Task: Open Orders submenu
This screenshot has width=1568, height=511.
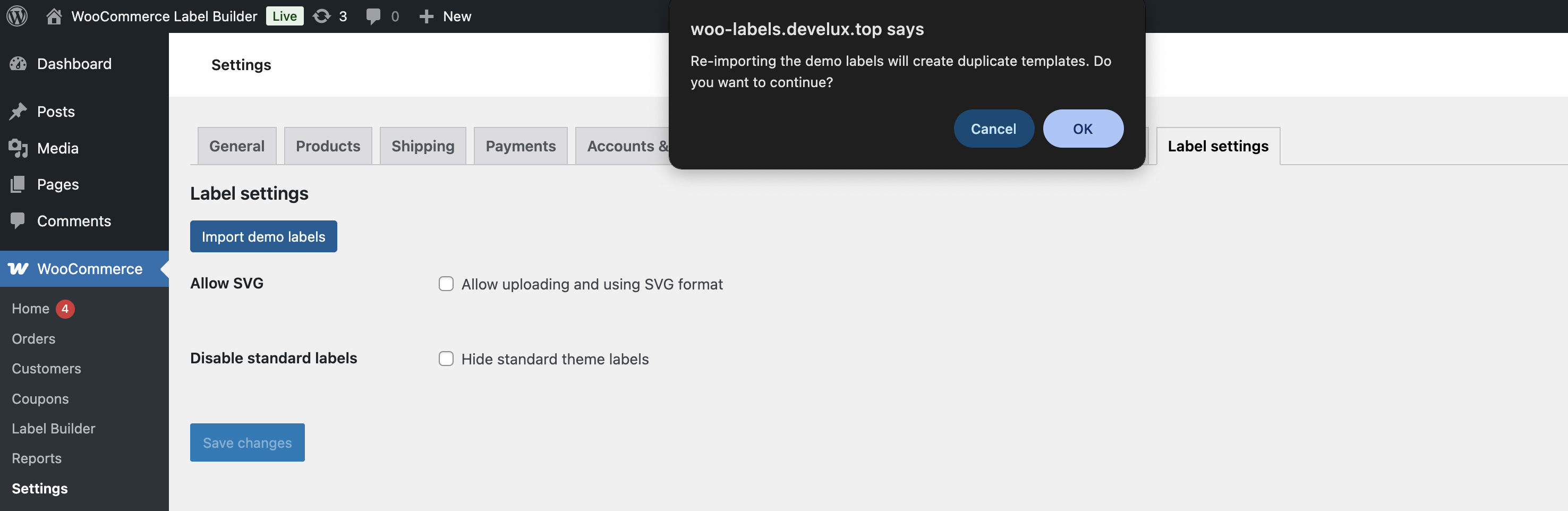Action: point(33,339)
